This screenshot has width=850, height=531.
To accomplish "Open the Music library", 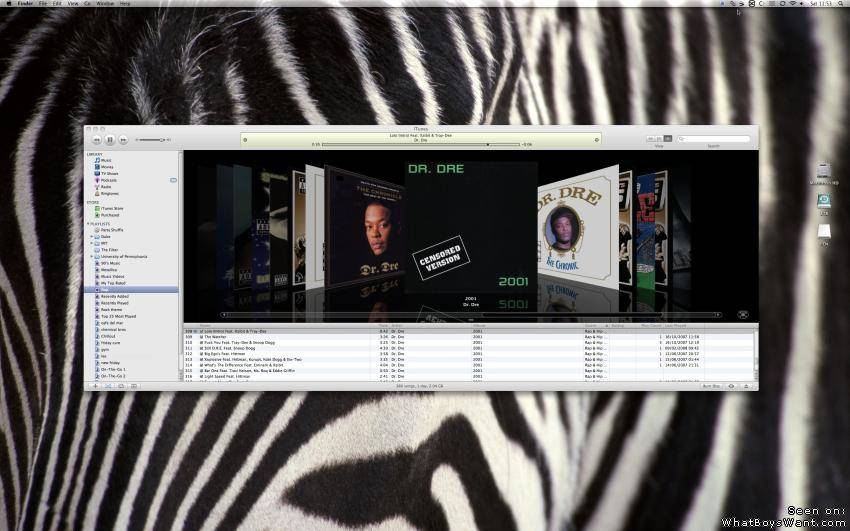I will click(105, 160).
